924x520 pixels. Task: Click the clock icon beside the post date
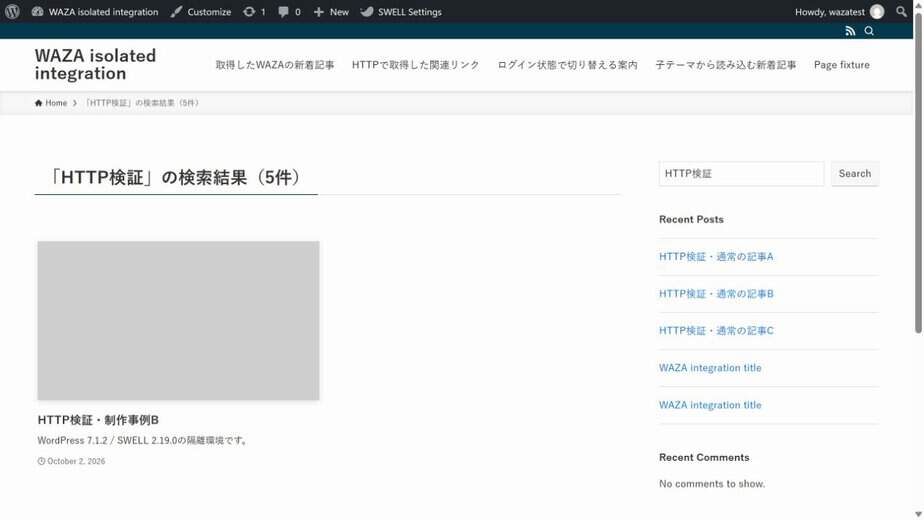click(41, 461)
